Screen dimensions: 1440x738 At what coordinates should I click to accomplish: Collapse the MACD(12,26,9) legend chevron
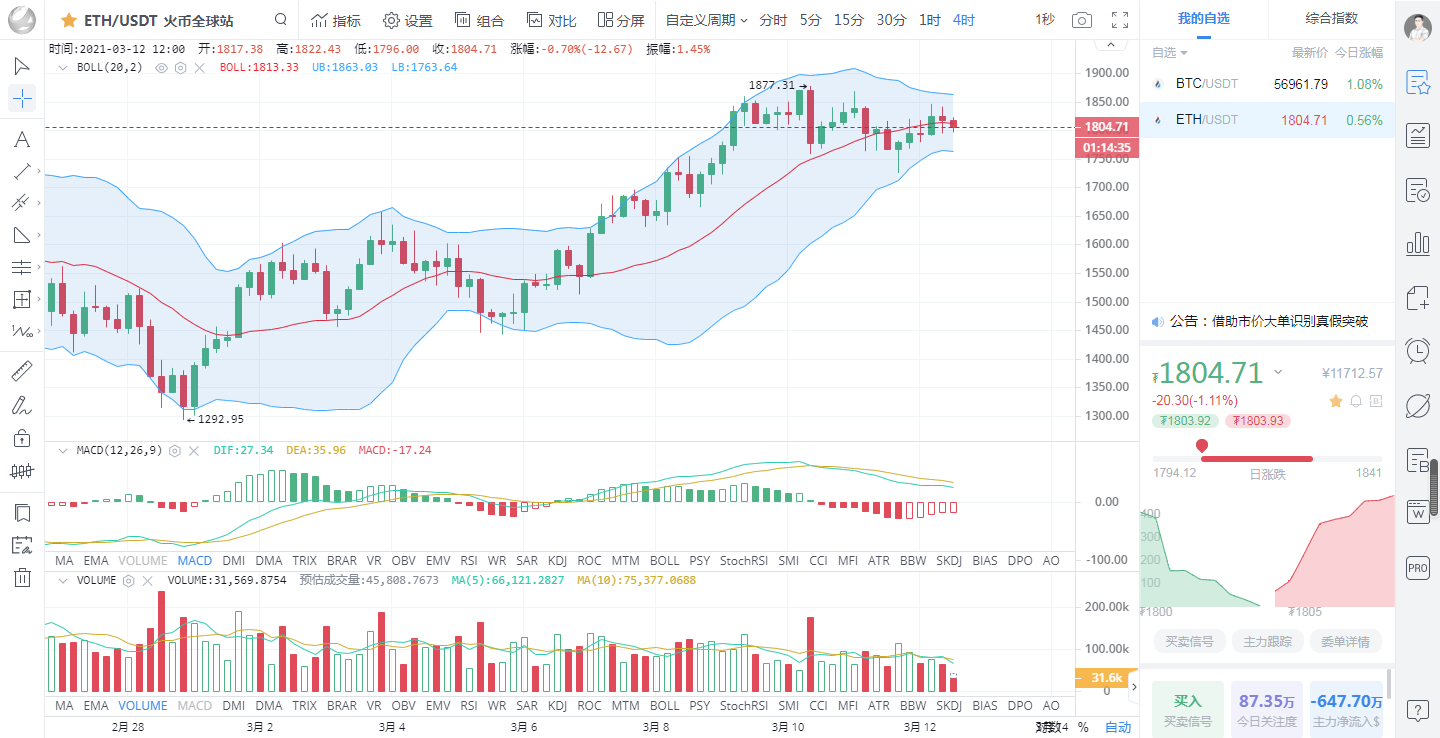(64, 450)
